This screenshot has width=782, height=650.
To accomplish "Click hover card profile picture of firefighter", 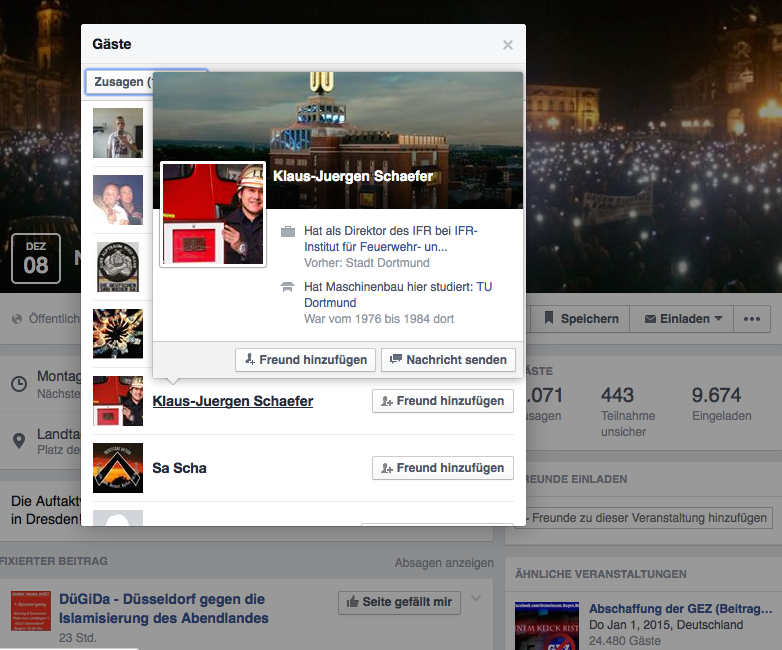I will click(213, 214).
